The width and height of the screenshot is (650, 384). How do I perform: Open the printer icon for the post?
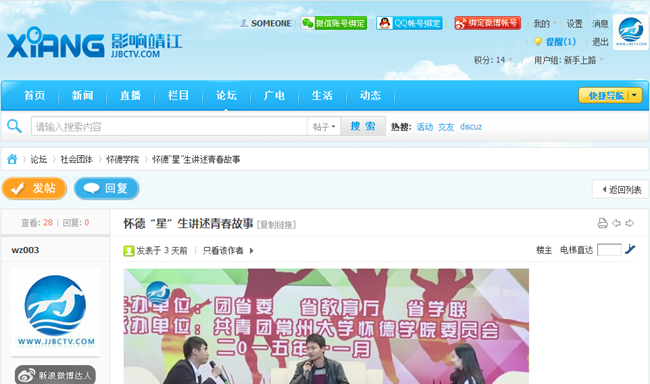(x=602, y=223)
